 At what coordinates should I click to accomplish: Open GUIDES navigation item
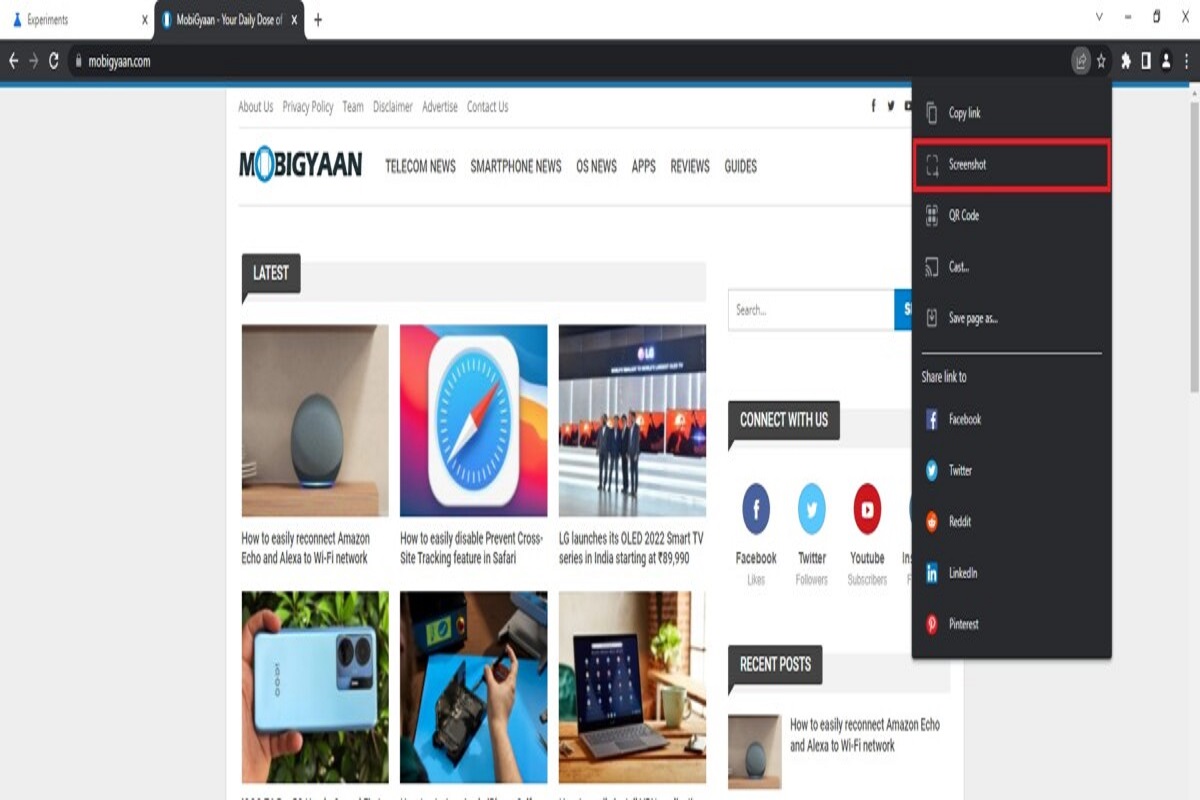point(741,167)
